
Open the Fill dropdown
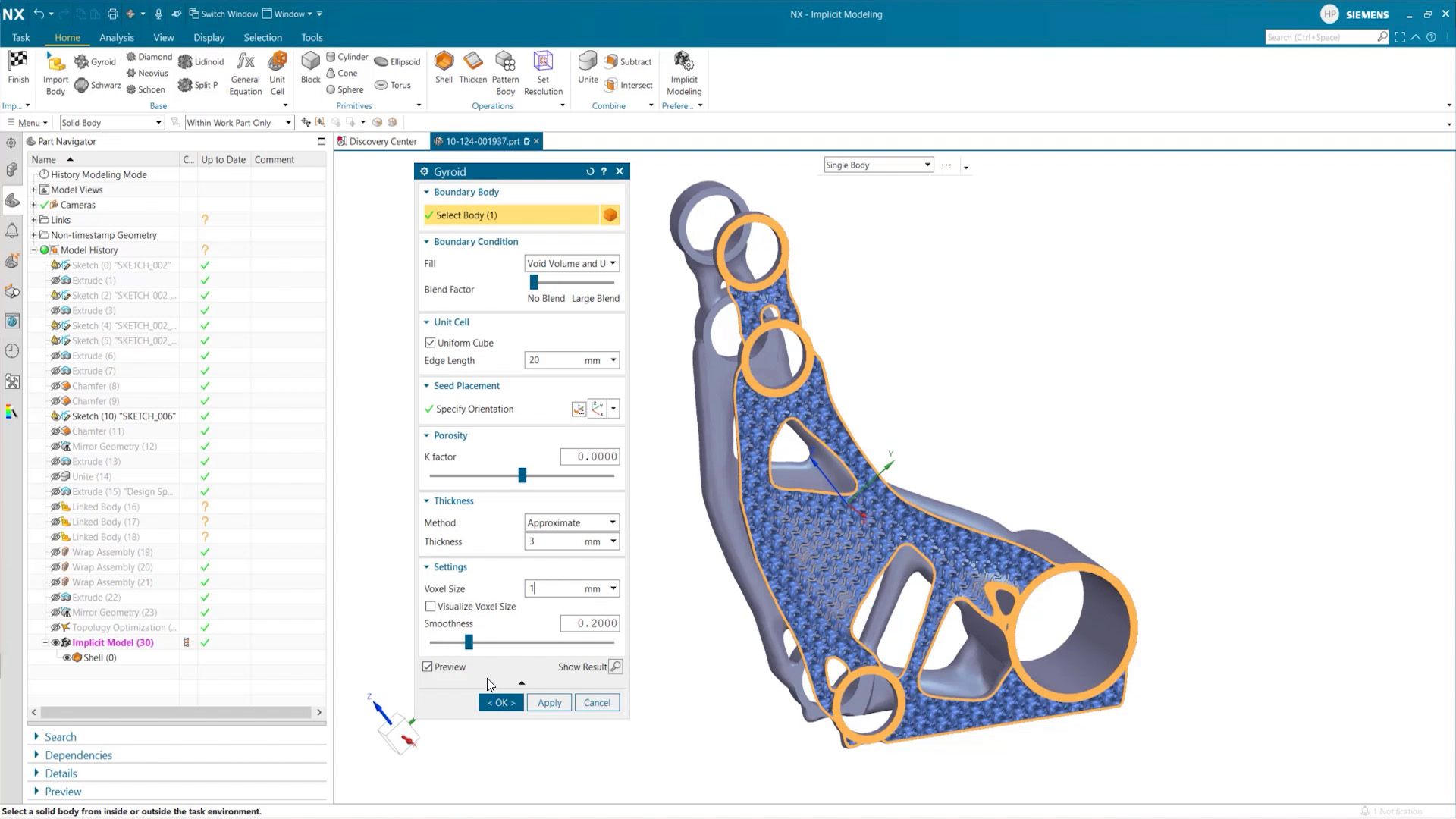pyautogui.click(x=572, y=263)
